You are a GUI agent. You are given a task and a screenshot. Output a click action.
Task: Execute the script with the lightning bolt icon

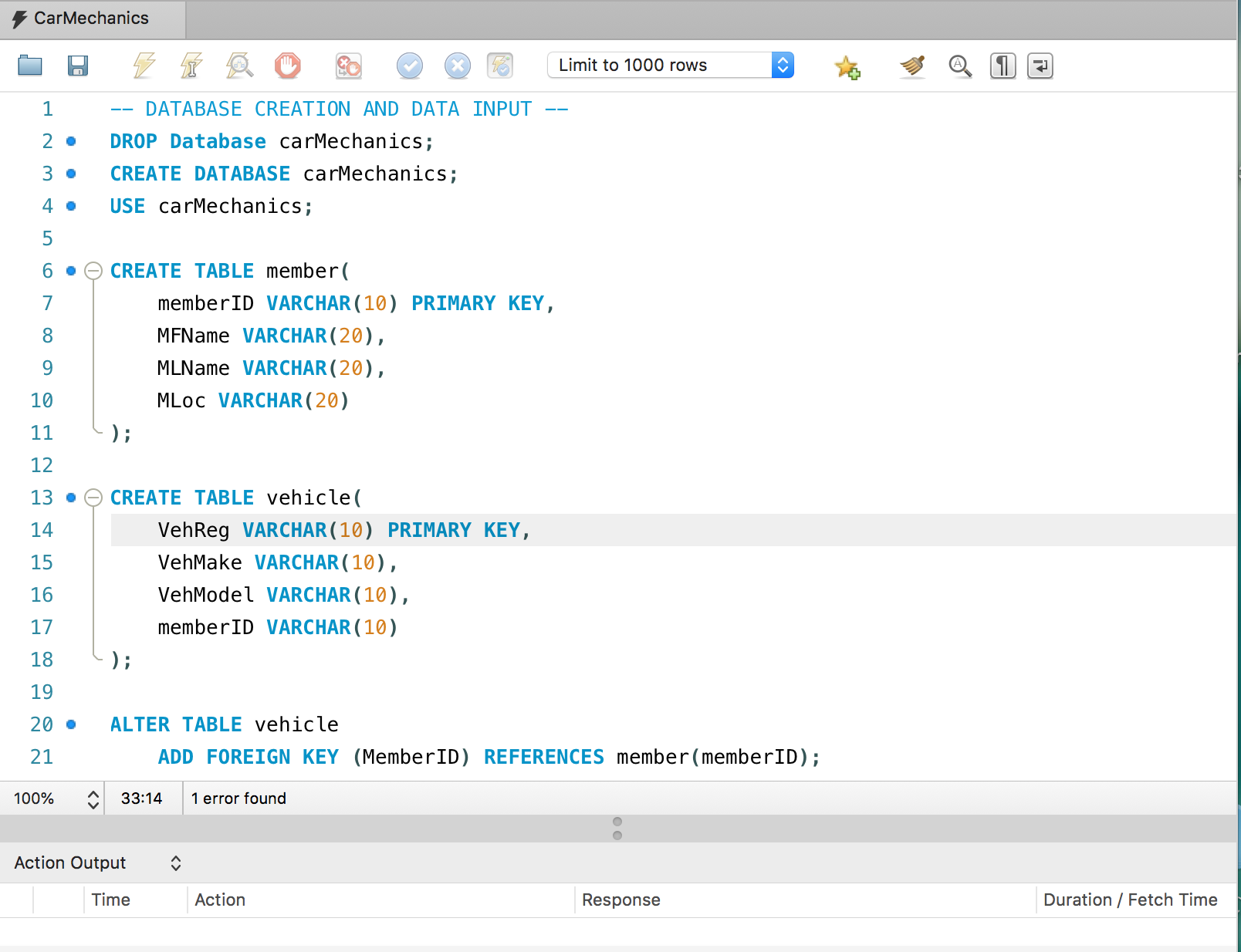(x=144, y=66)
